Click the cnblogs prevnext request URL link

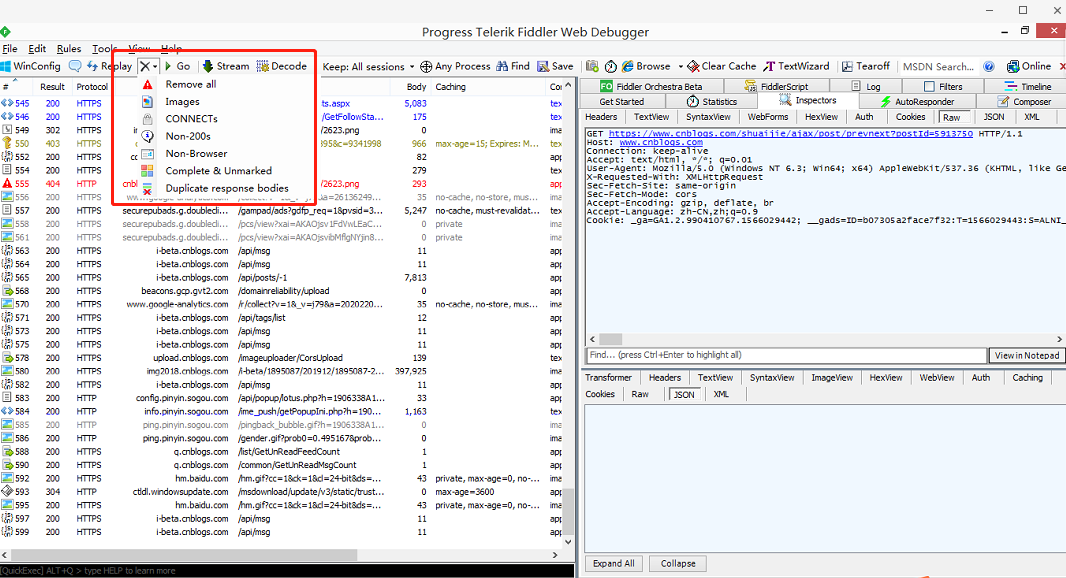(791, 134)
